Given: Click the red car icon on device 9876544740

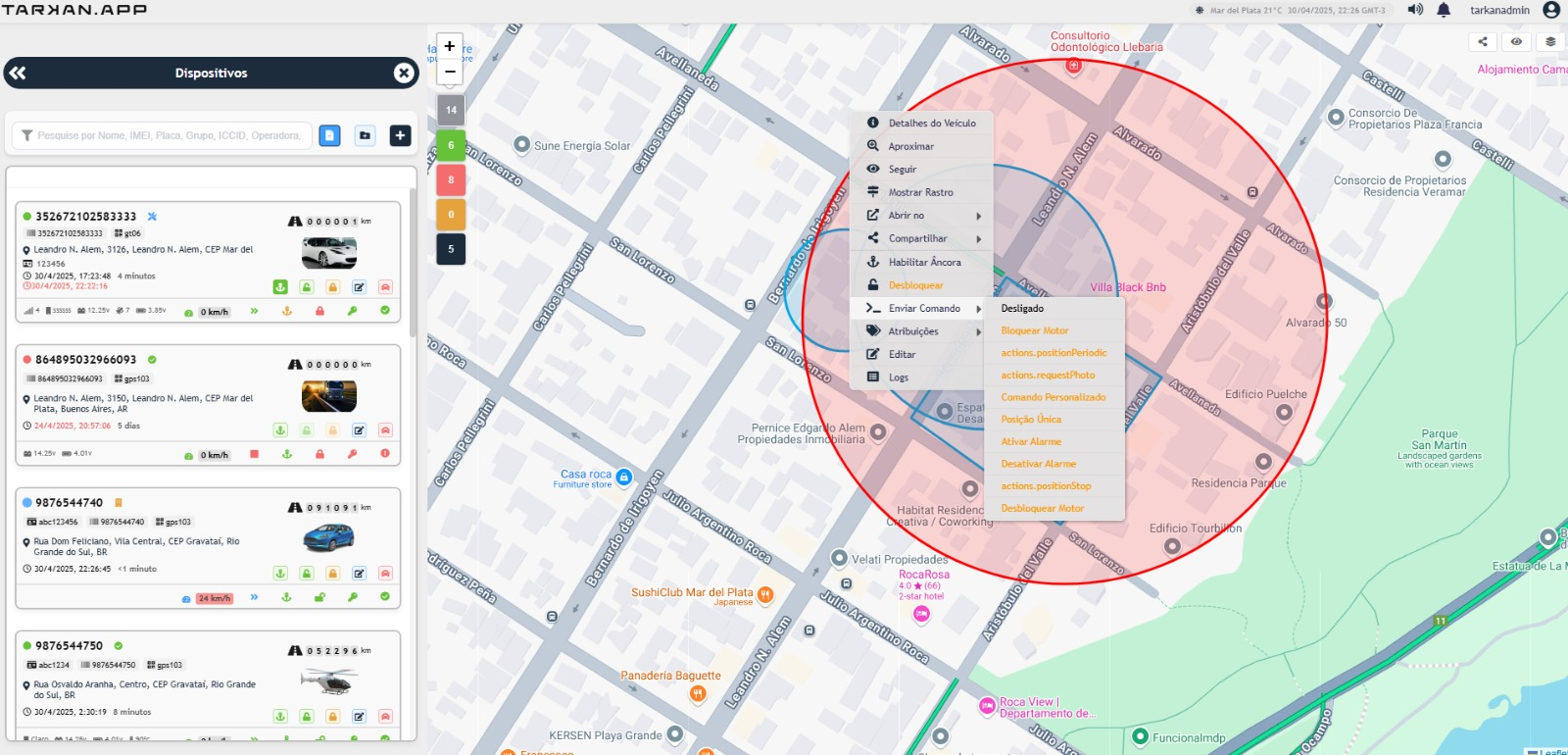Looking at the screenshot, I should (385, 574).
